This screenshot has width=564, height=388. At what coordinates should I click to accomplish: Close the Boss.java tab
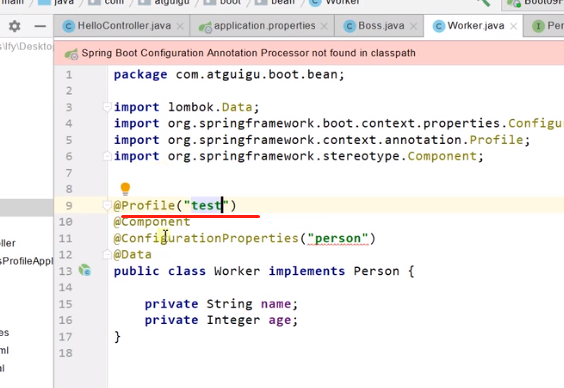tap(413, 26)
